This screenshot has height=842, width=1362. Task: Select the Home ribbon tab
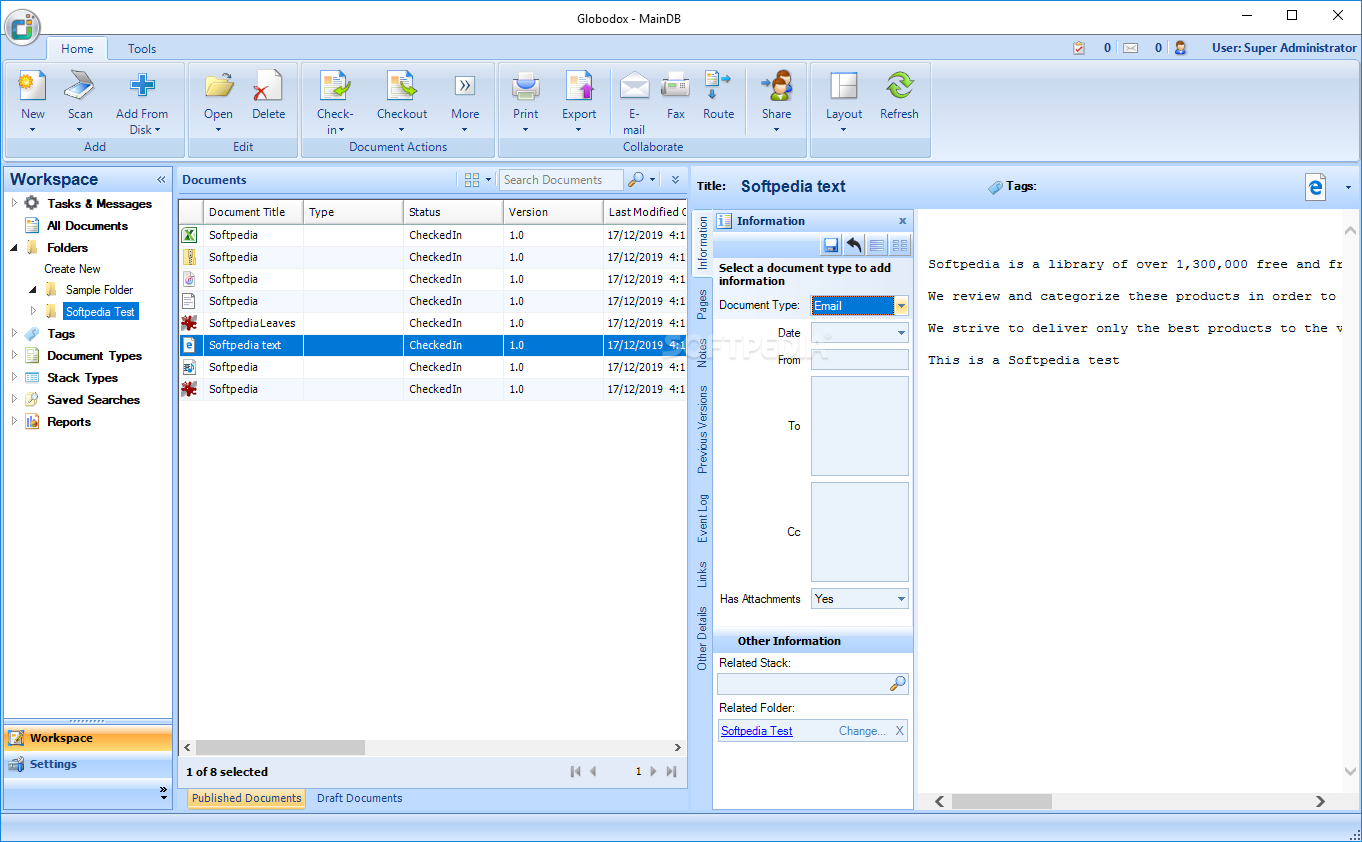coord(77,48)
